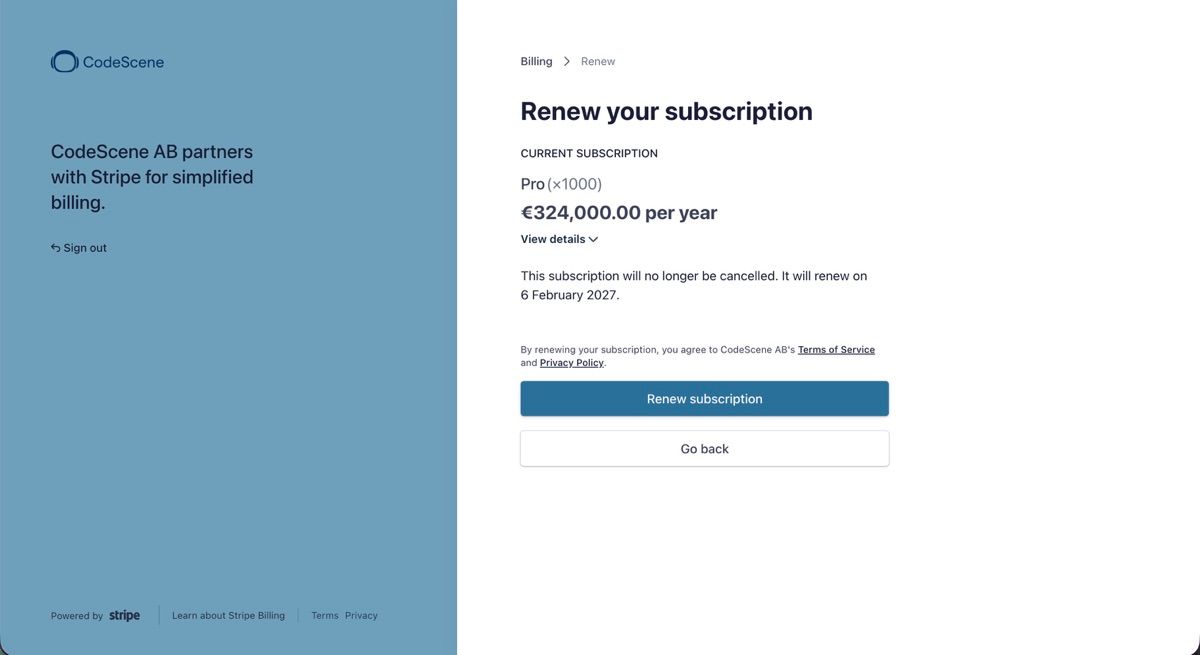Click the €324,000.00 per year price
This screenshot has width=1200, height=655.
[x=619, y=212]
